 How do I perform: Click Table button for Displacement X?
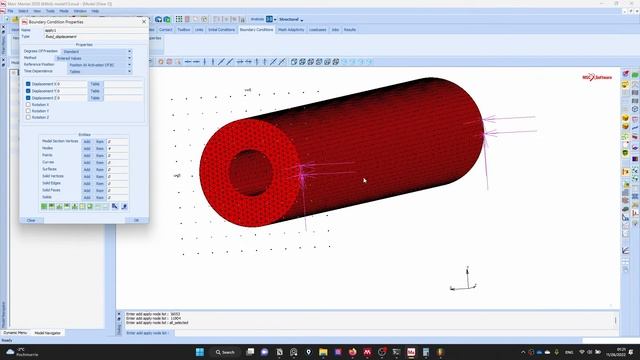point(95,84)
